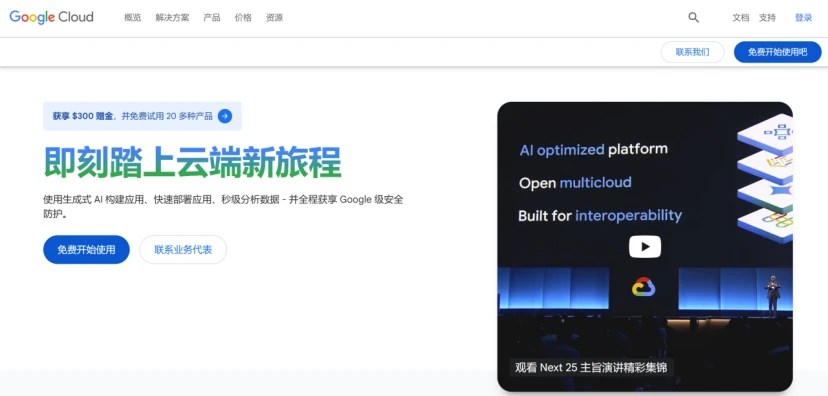Click the blue arrow in the $300 credit banner

click(x=225, y=116)
